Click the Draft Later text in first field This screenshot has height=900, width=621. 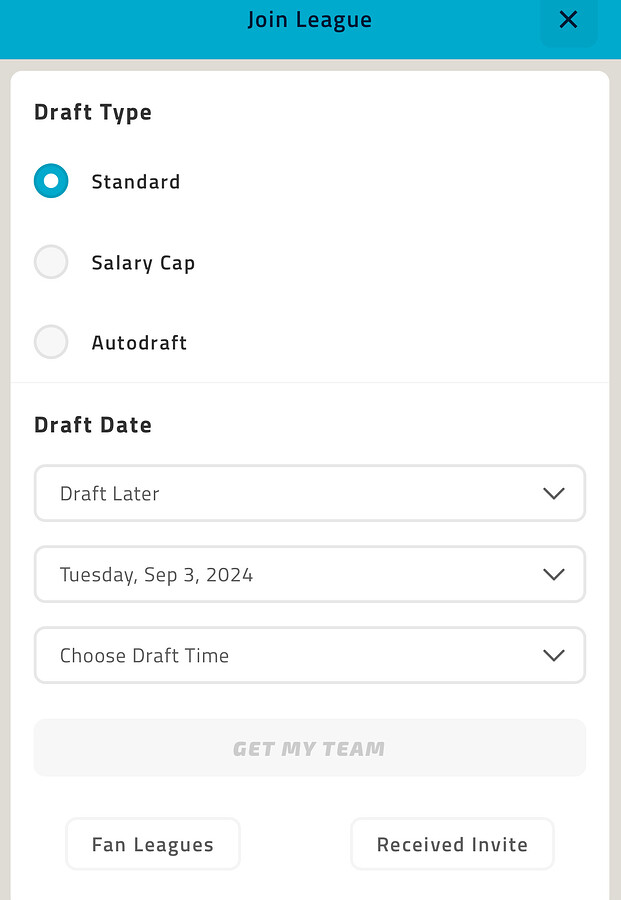pyautogui.click(x=110, y=494)
